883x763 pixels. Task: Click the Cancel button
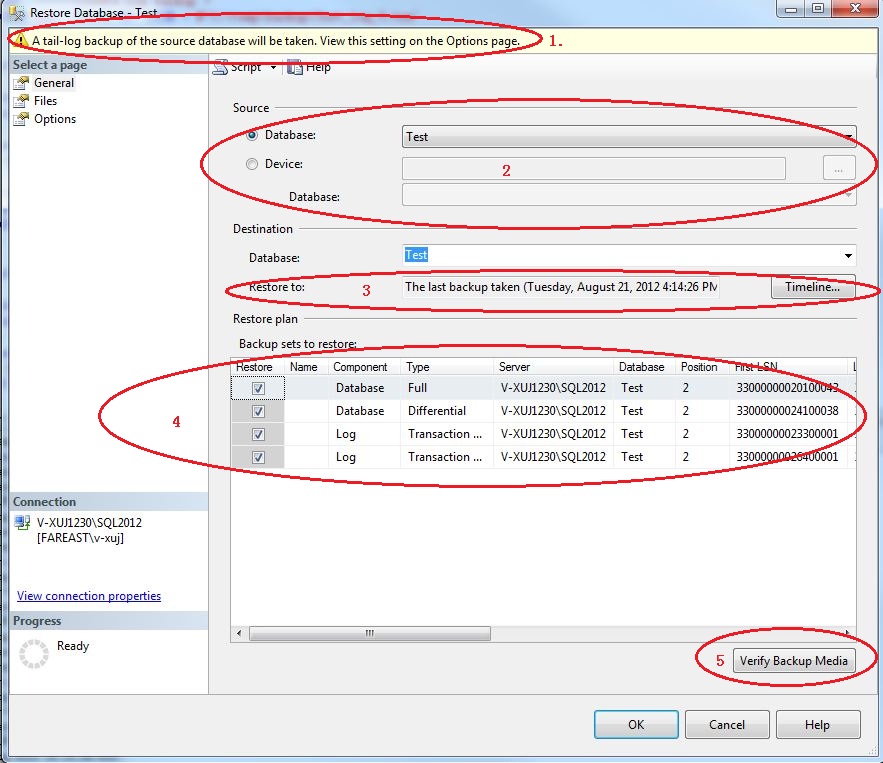click(726, 725)
